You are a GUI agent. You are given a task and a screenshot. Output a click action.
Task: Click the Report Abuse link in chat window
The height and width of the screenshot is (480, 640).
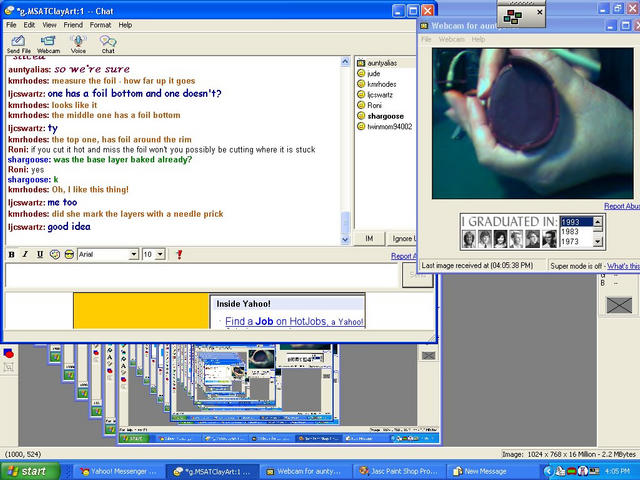(404, 256)
